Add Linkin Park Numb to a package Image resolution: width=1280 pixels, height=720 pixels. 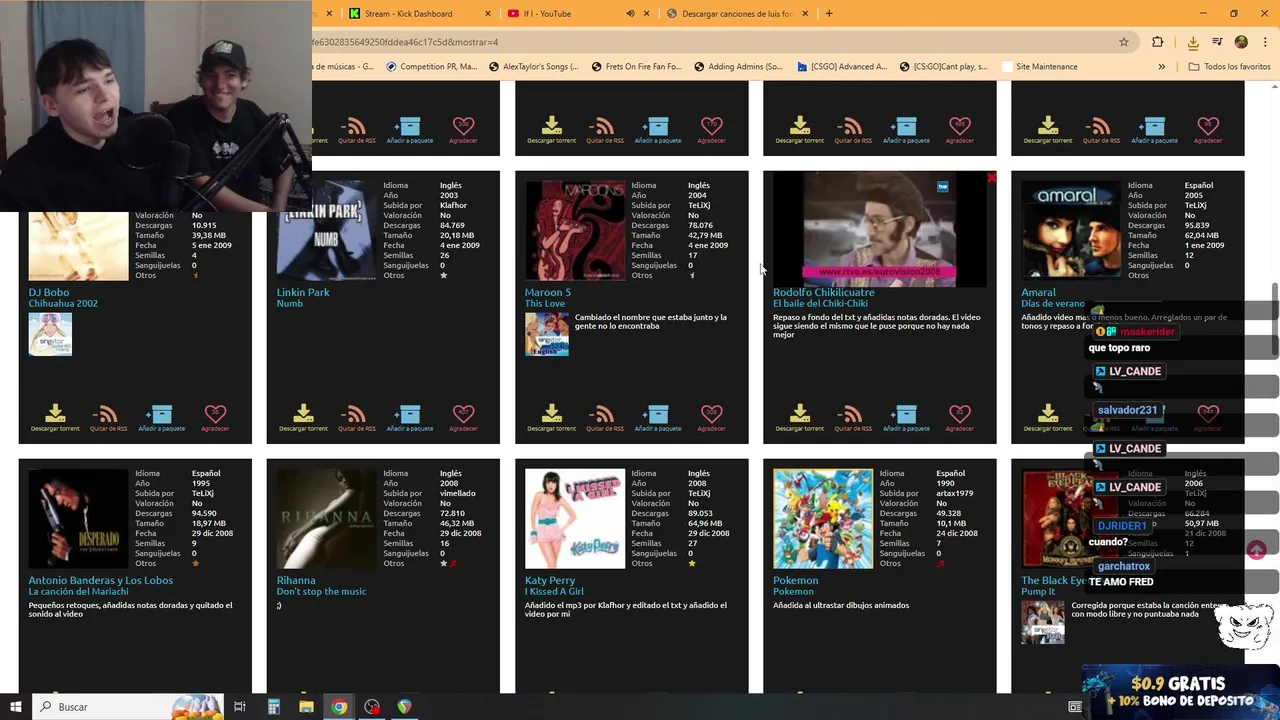coord(409,418)
